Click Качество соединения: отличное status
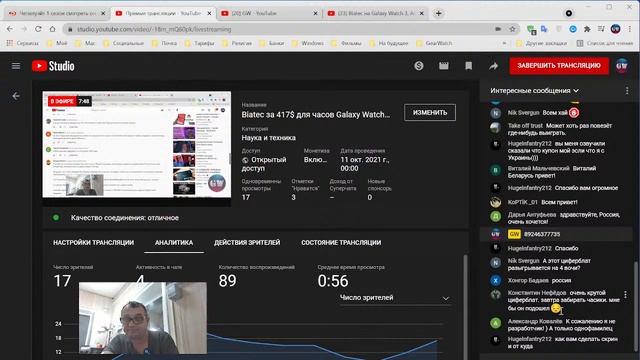 pos(124,218)
